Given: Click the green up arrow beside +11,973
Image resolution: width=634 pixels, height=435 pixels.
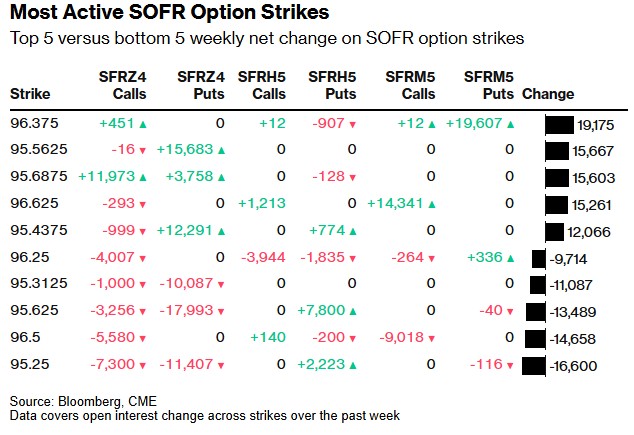Looking at the screenshot, I should [142, 177].
